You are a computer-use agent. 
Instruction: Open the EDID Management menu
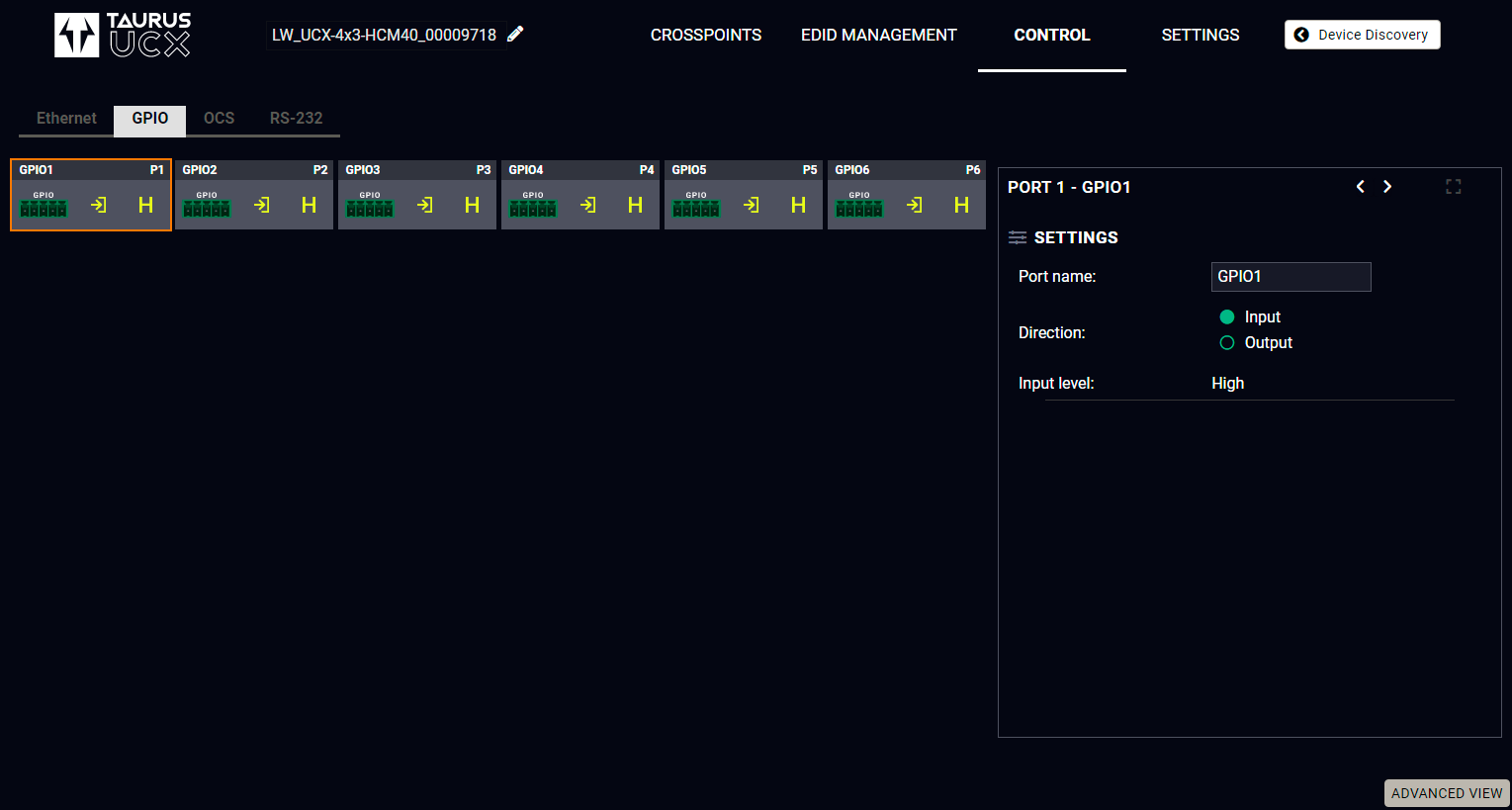(x=878, y=35)
